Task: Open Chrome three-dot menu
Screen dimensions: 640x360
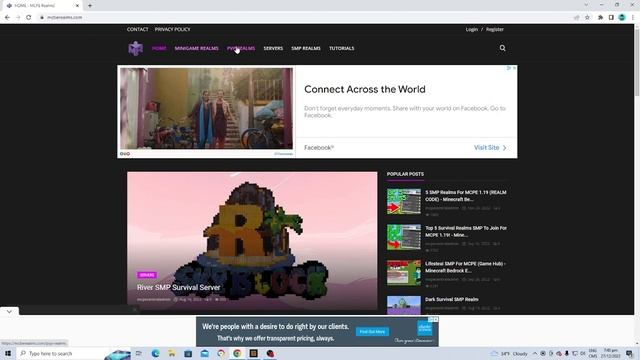Action: [633, 17]
